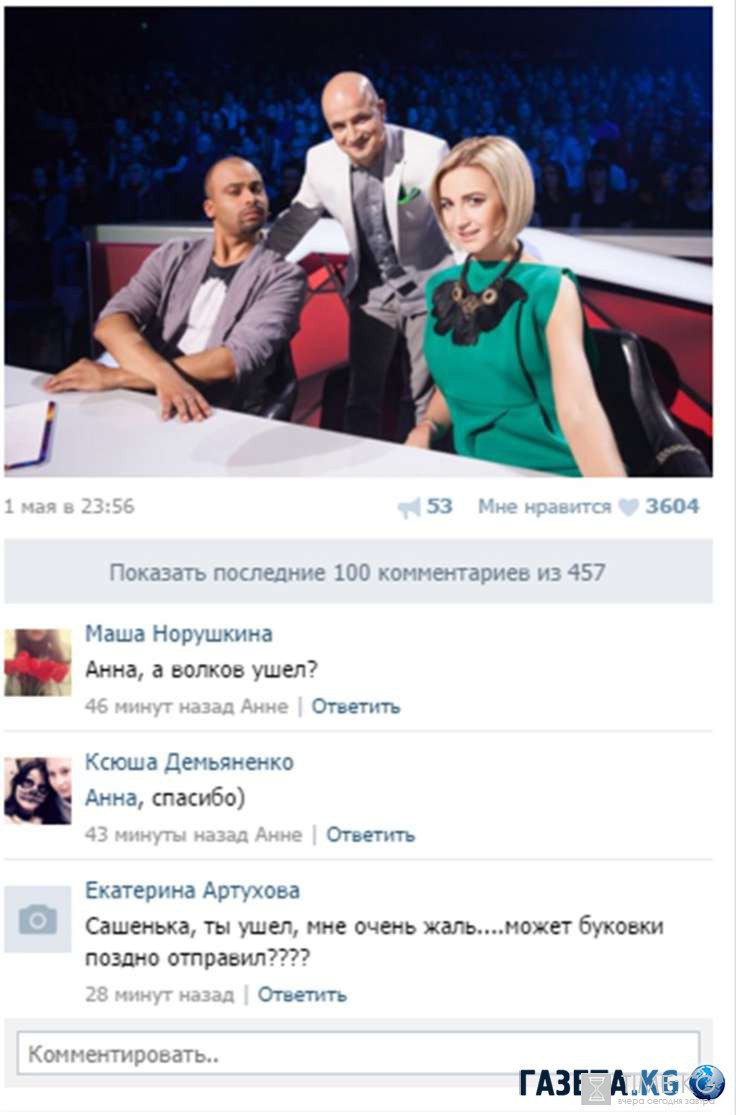This screenshot has height=1115, width=736.
Task: Open the camera placeholder avatar of Екатерина Артухова
Action: pyautogui.click(x=38, y=919)
